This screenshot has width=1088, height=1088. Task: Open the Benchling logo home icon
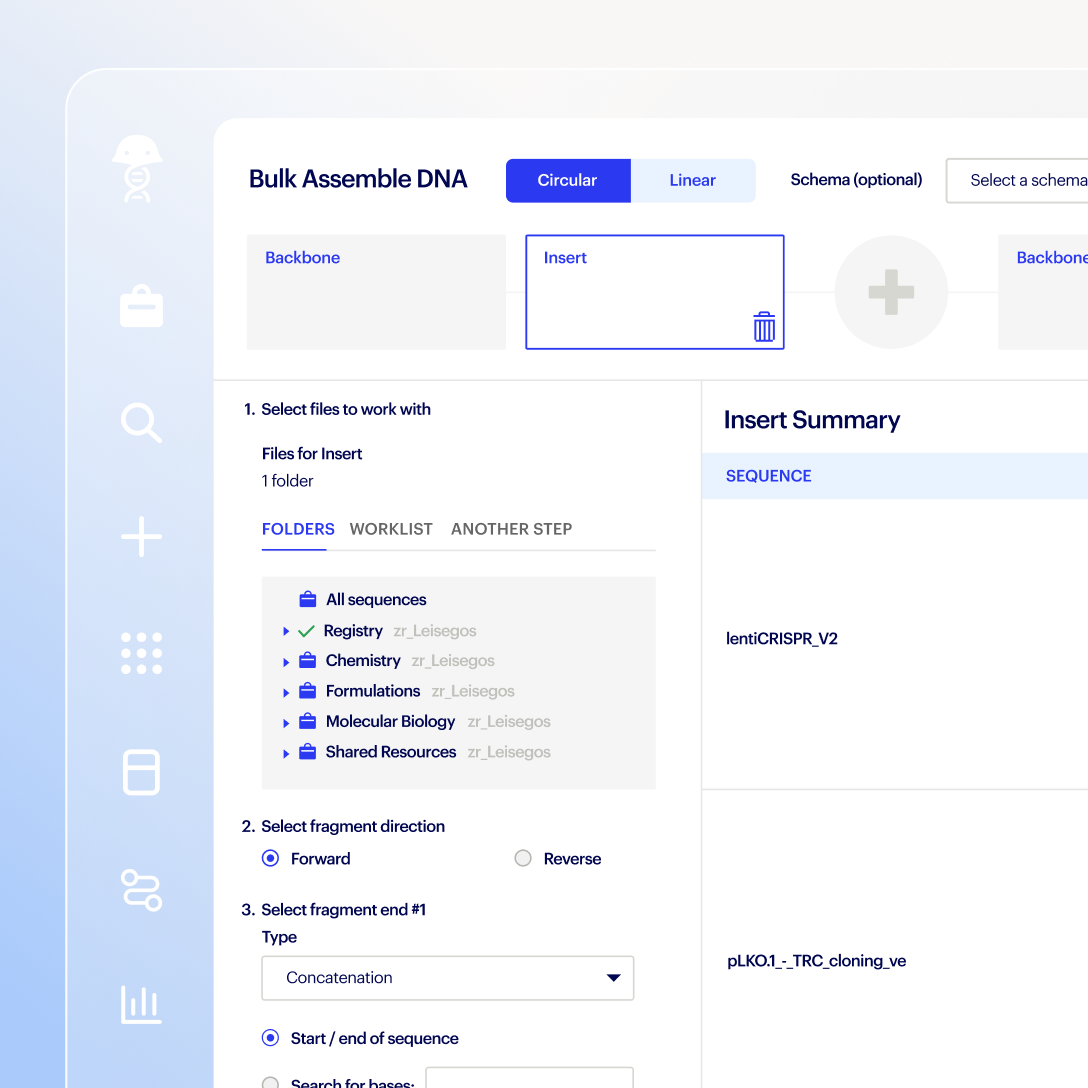137,169
